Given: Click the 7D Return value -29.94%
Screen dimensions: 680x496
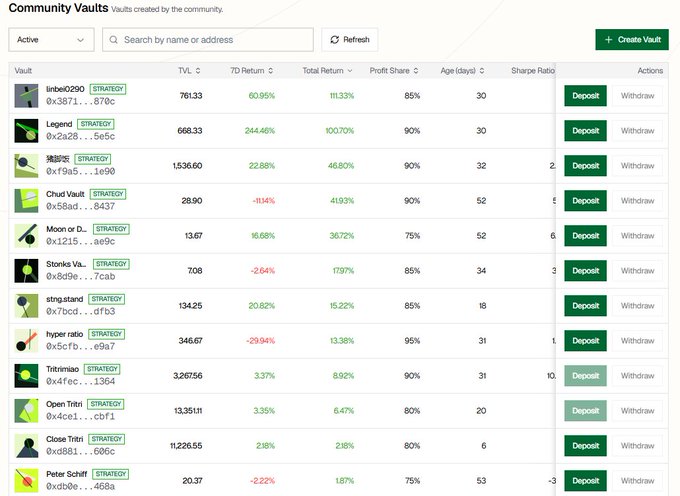Looking at the screenshot, I should (261, 341).
